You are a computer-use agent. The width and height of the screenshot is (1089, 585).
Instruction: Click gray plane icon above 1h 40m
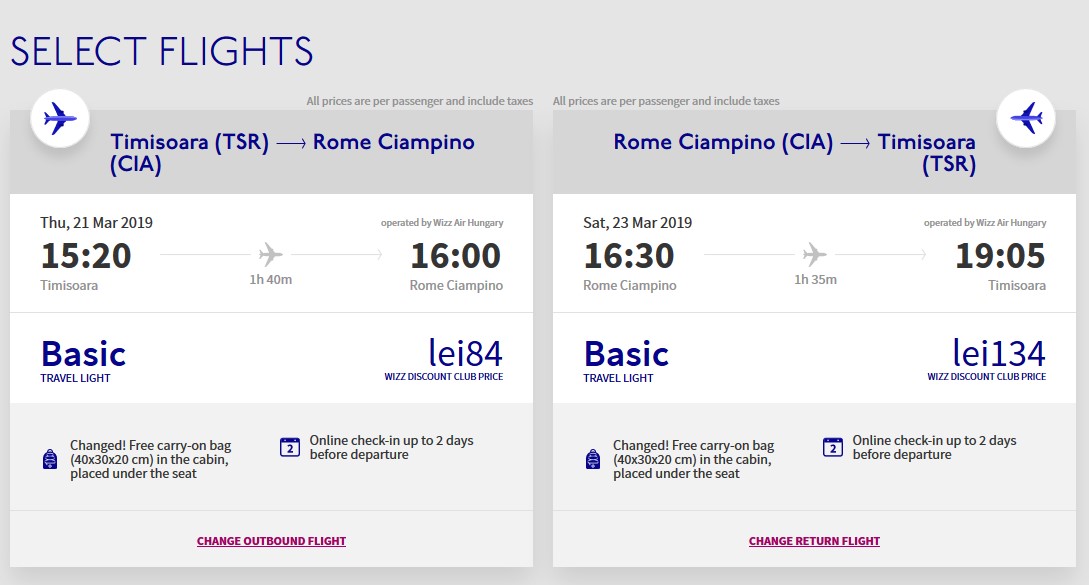coord(270,254)
